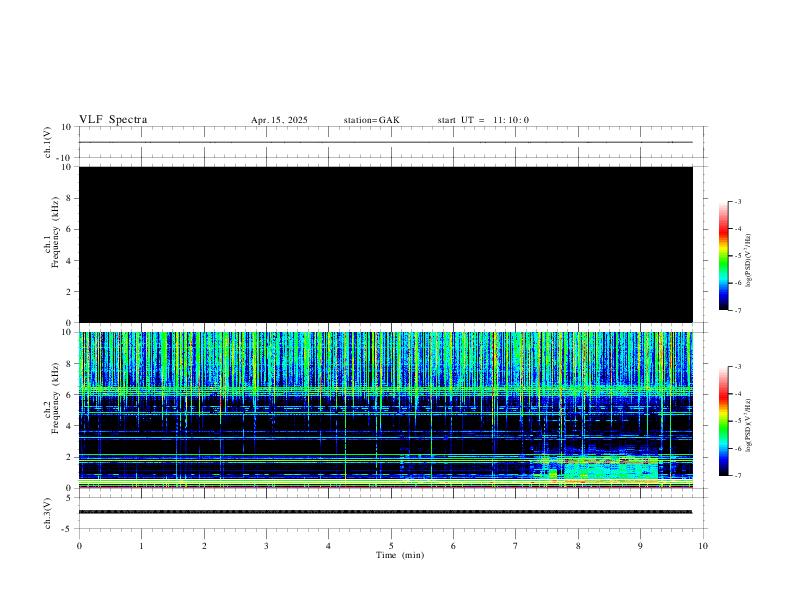
Task: Click the bright emission patch near minute 8.5 in ch.2
Action: (x=611, y=468)
